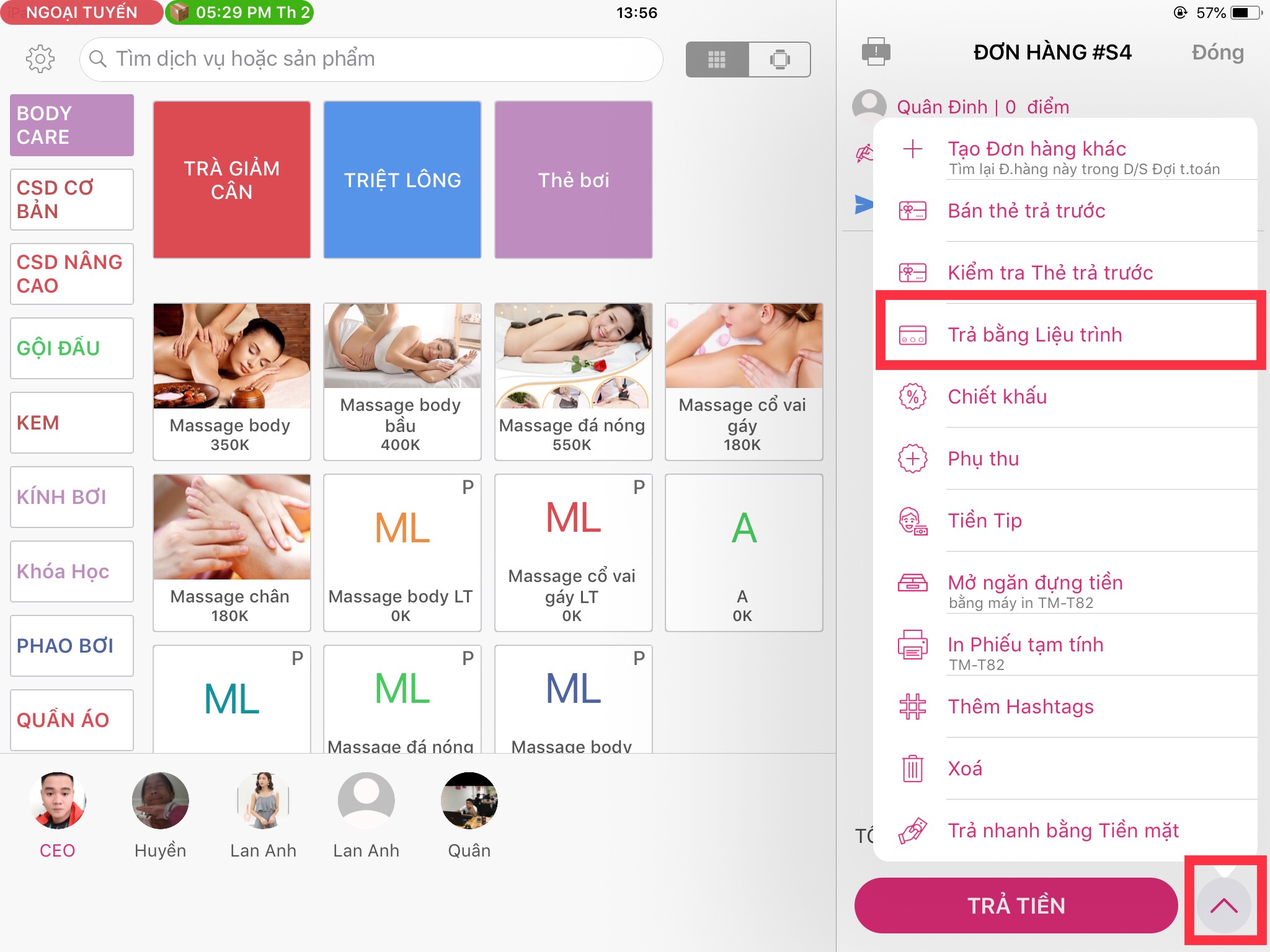Click the Thêm Hashtags icon
The width and height of the screenshot is (1270, 952).
click(x=912, y=707)
